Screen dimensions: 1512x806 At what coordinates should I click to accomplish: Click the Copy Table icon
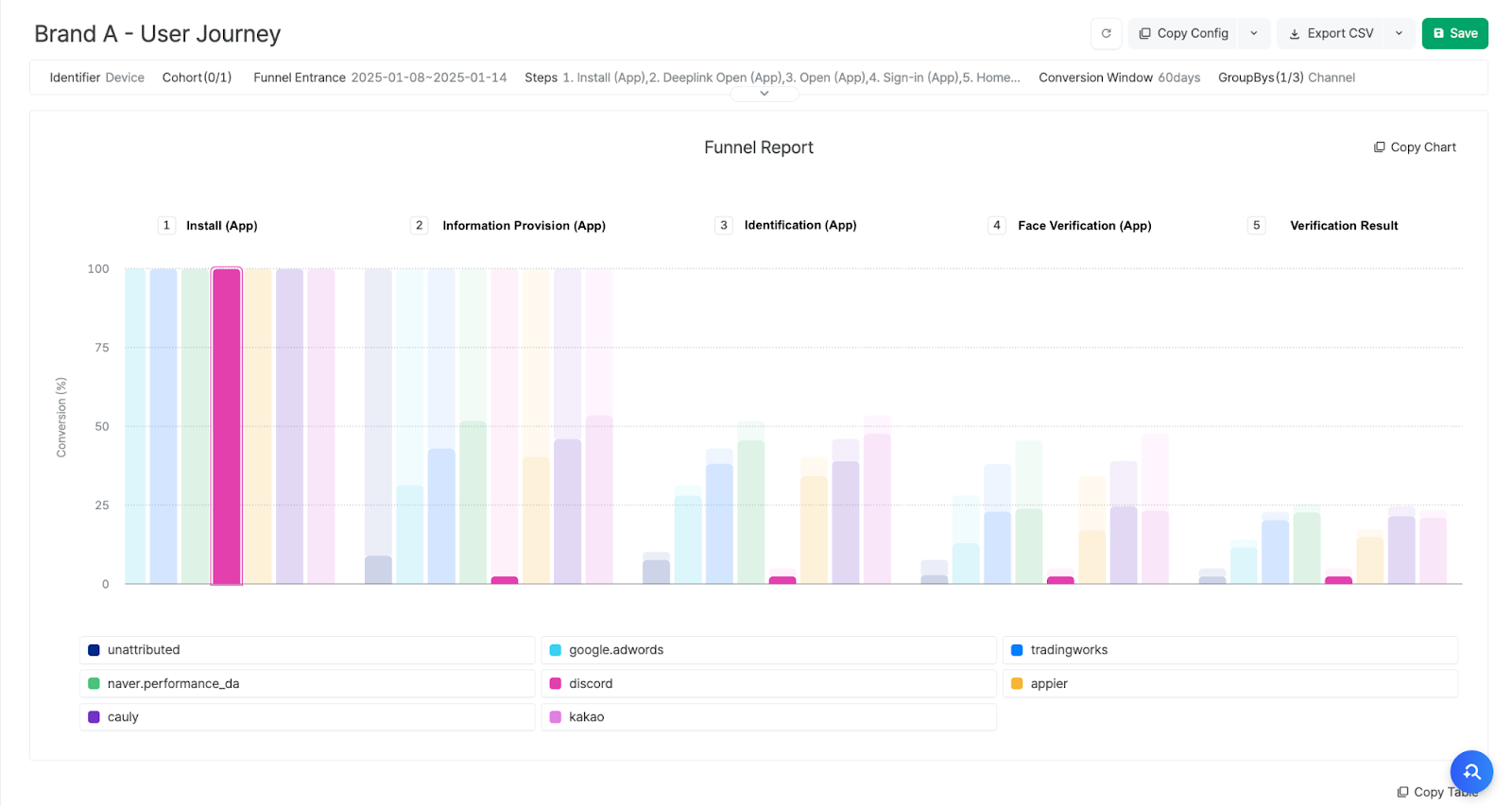[1402, 792]
